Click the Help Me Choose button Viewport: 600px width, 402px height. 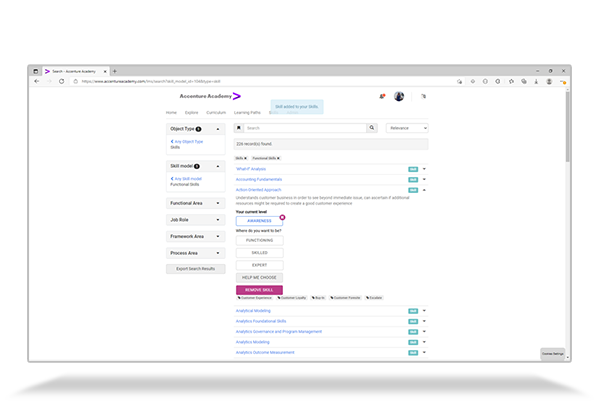click(259, 277)
